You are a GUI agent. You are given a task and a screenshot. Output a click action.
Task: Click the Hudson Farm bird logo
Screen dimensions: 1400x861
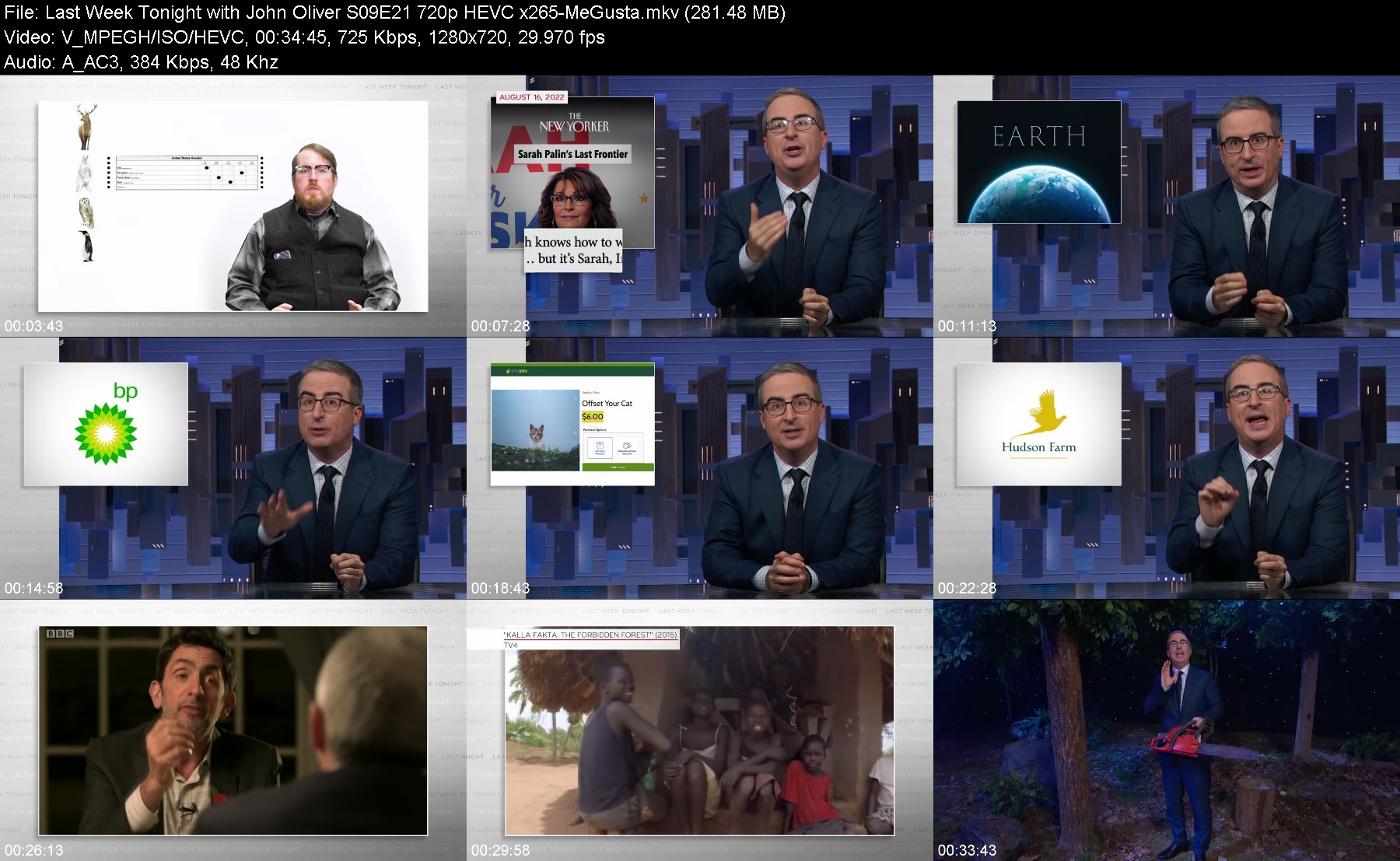point(1039,414)
